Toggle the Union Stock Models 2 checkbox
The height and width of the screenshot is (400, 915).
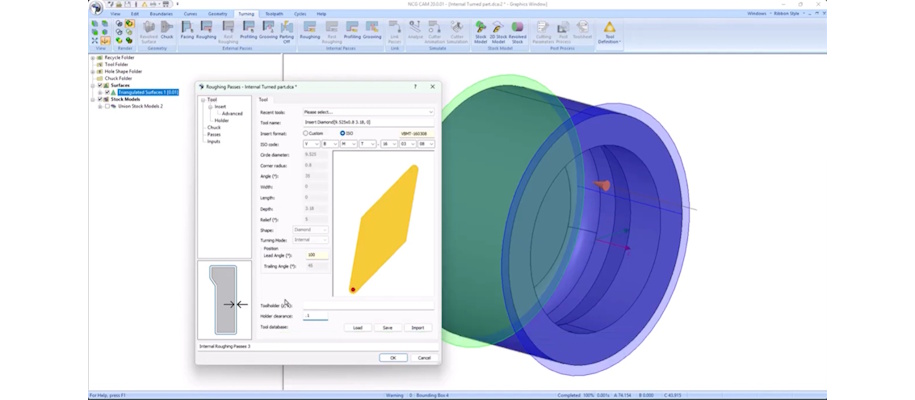(x=107, y=106)
